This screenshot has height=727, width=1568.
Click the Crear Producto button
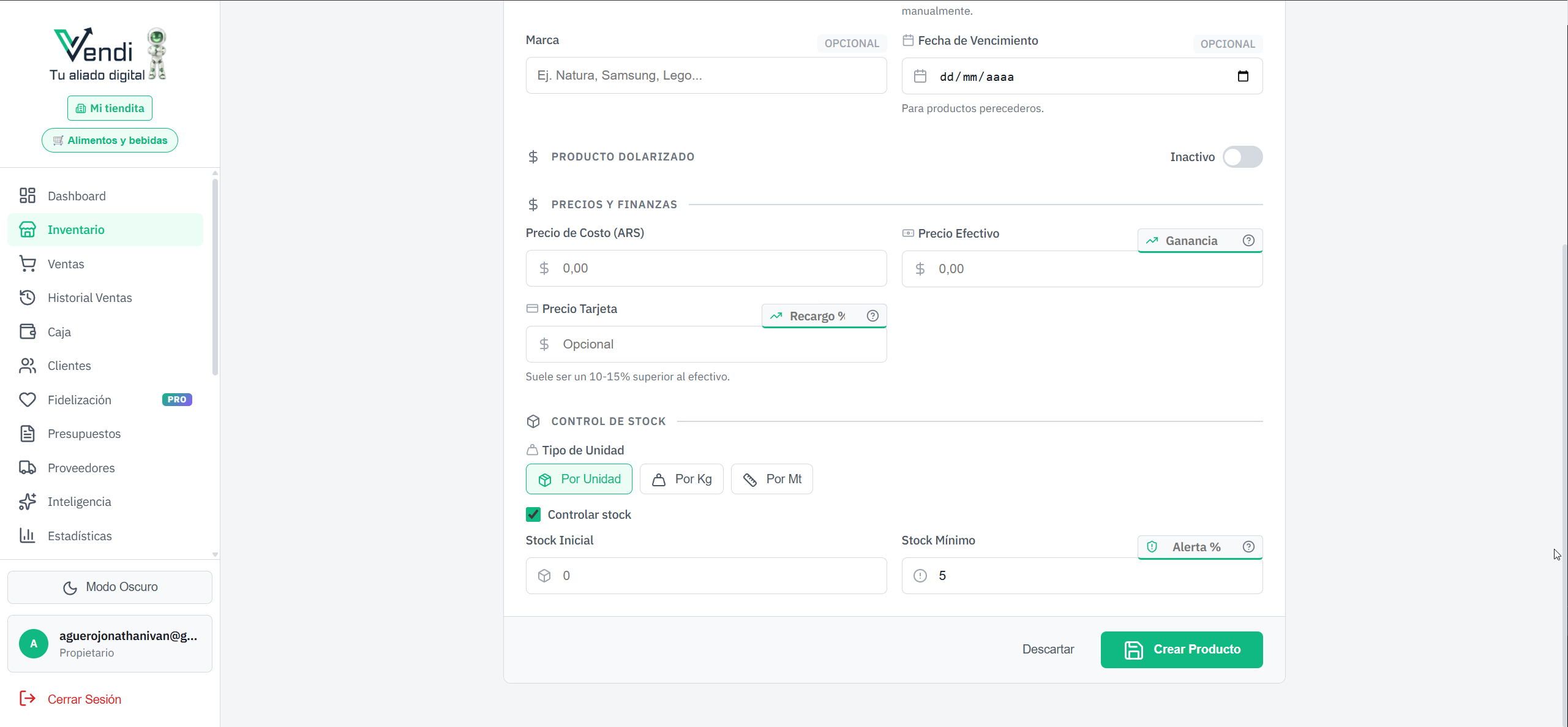click(x=1181, y=649)
